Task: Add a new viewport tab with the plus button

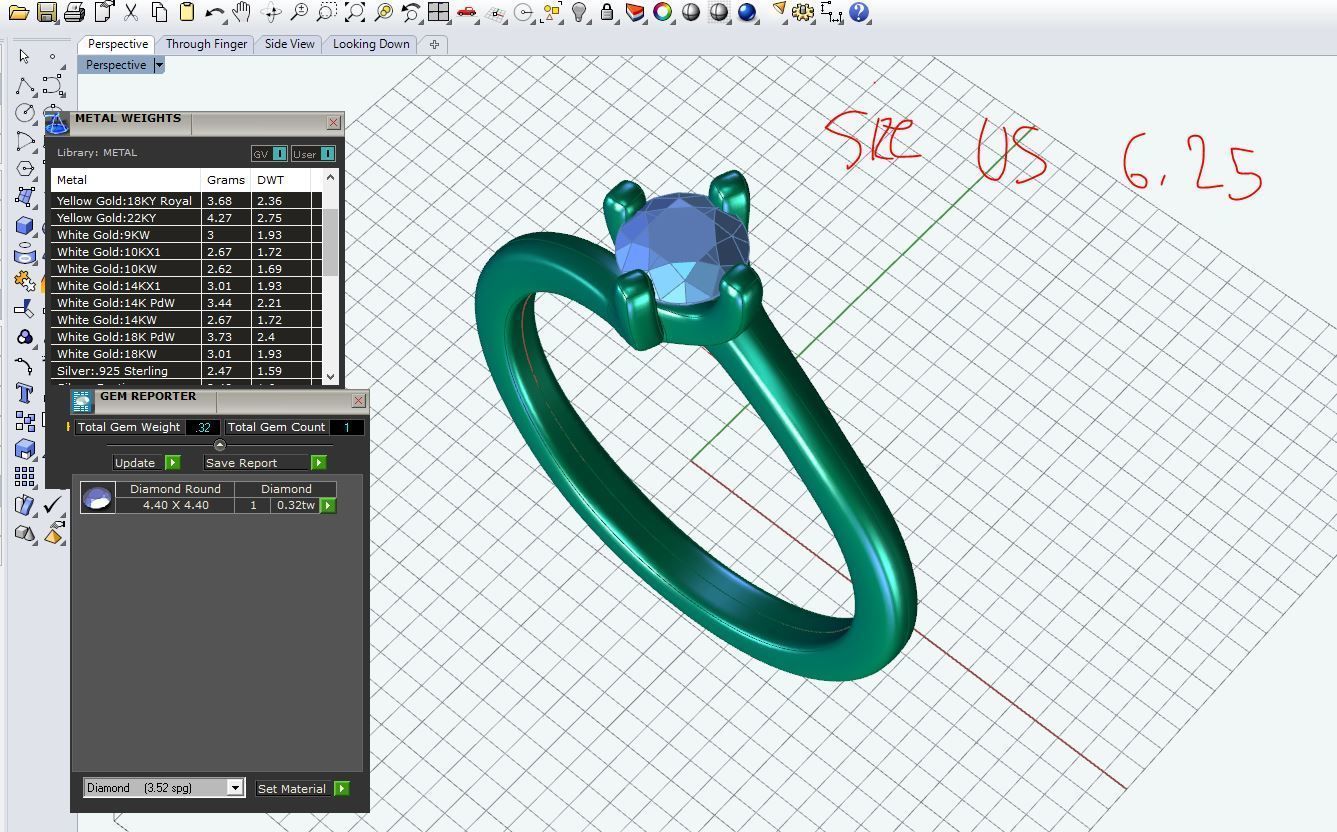Action: tap(434, 44)
